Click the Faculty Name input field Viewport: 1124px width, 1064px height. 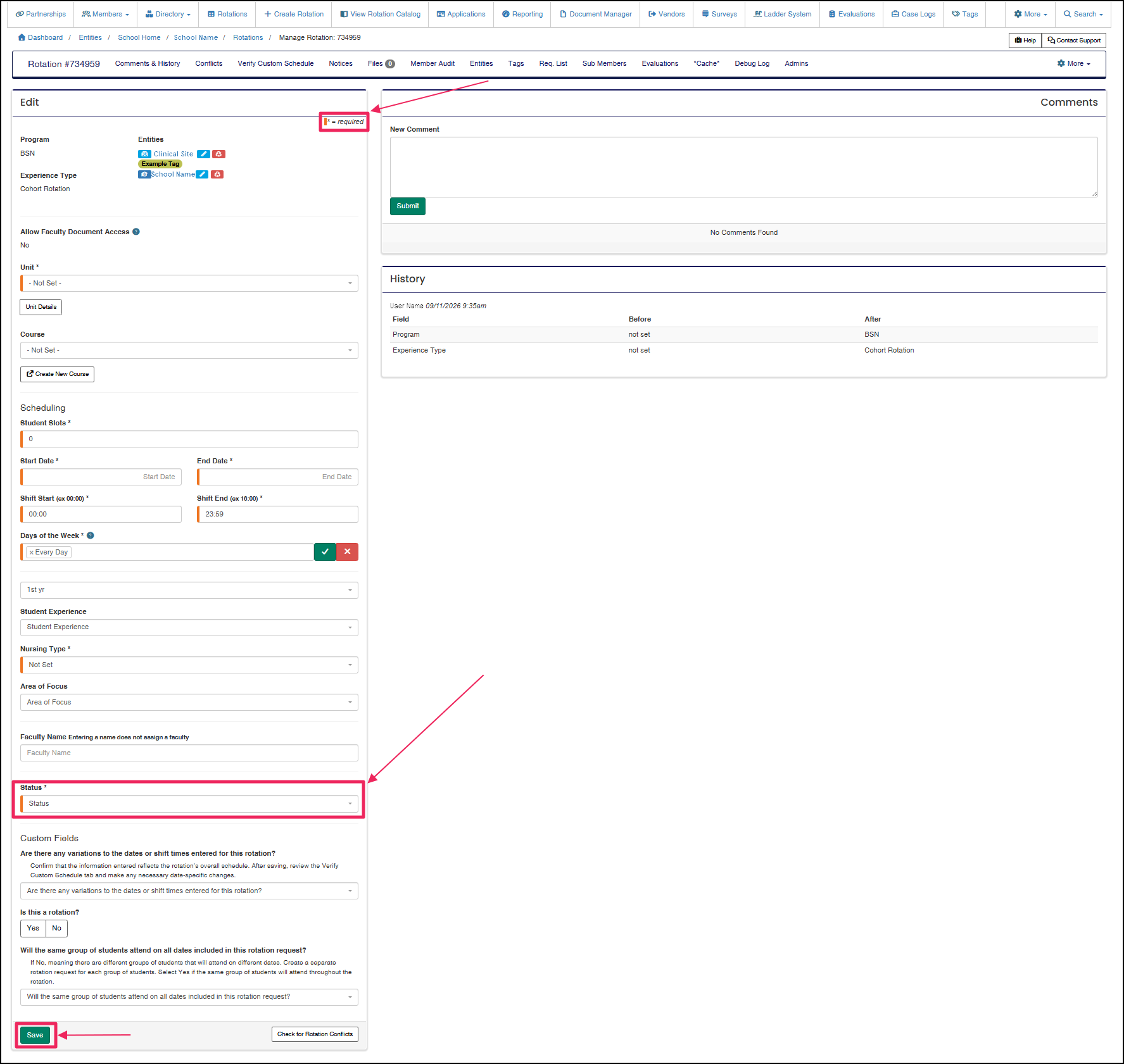tap(189, 753)
